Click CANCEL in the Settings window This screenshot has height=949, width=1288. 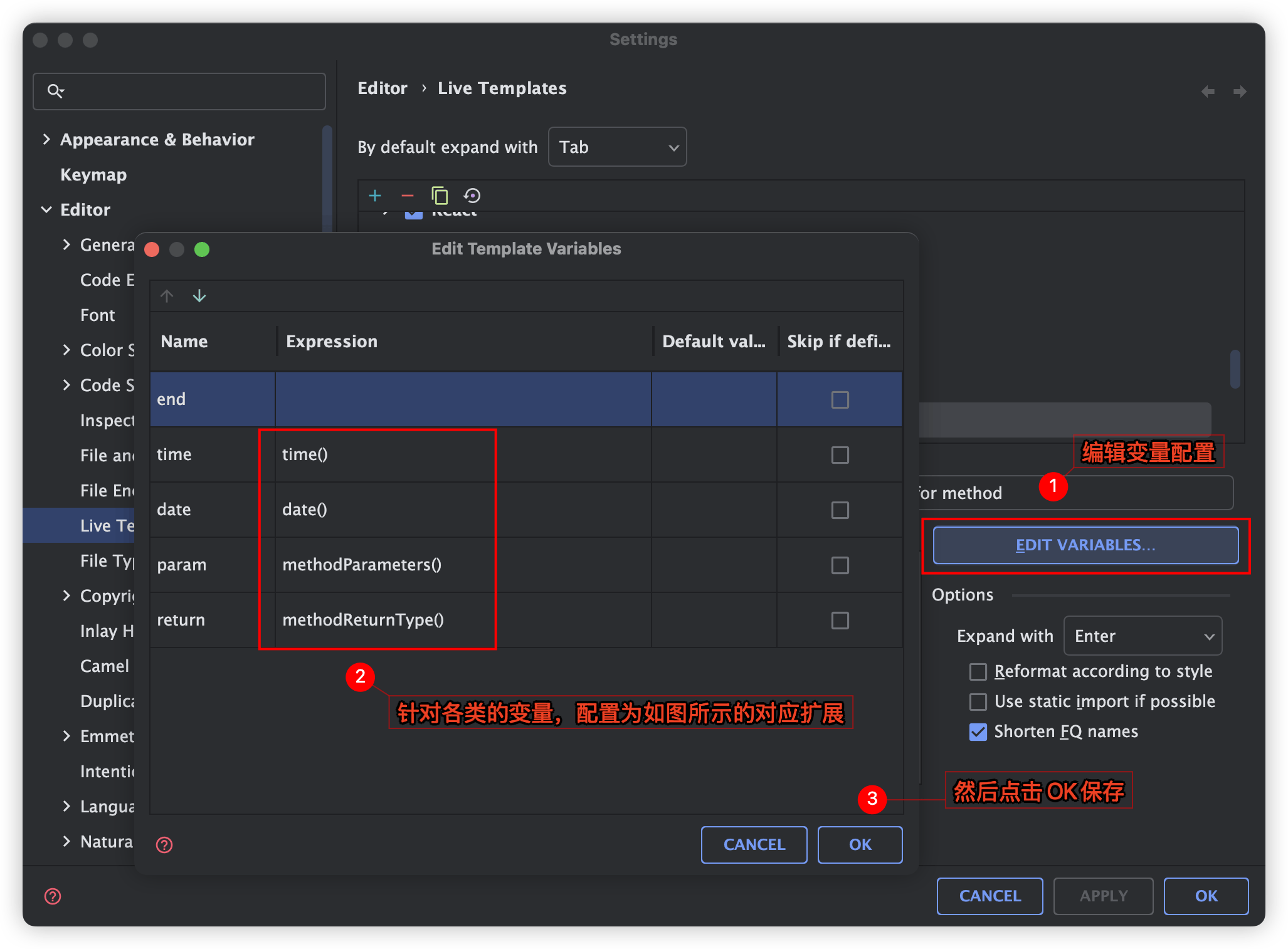[990, 896]
